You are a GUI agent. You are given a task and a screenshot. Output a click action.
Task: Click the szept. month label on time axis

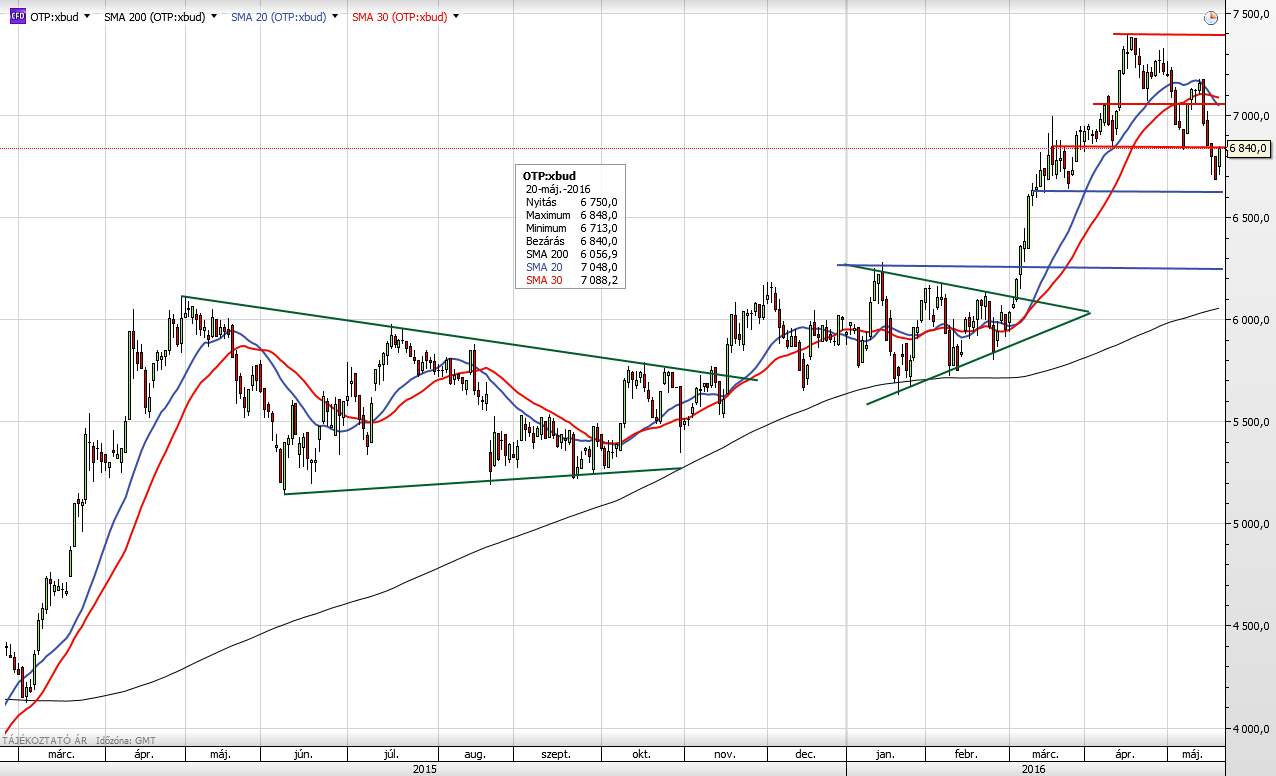pyautogui.click(x=556, y=754)
